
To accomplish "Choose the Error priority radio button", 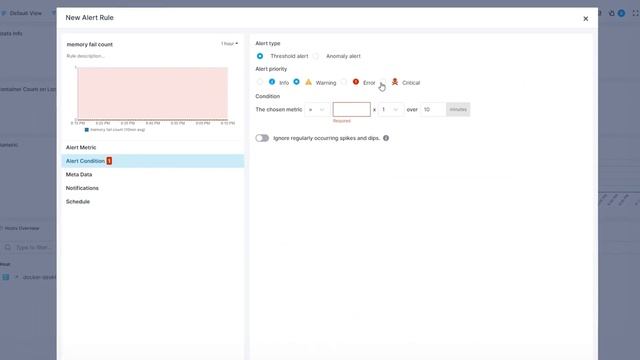I will 344,82.
